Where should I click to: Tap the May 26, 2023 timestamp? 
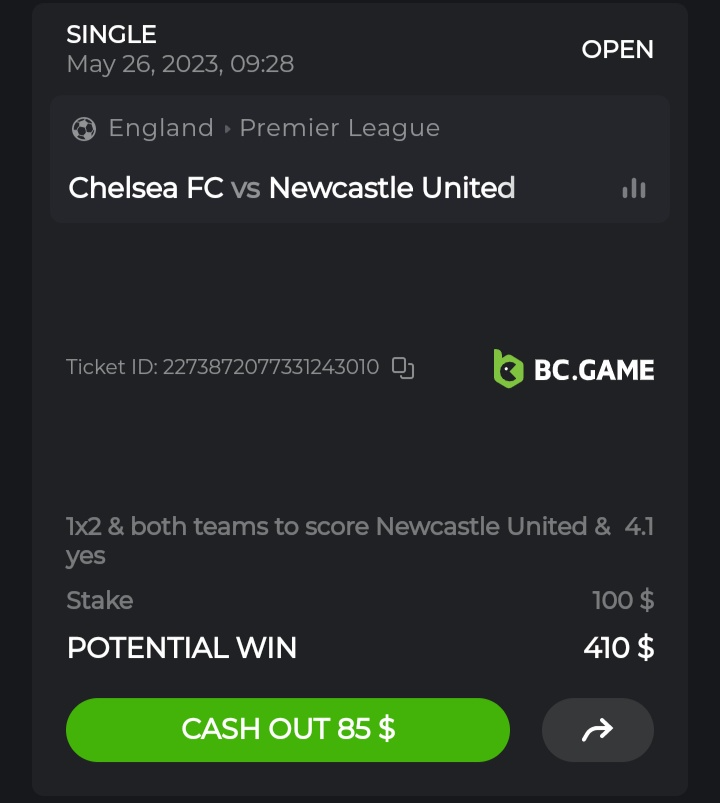pyautogui.click(x=180, y=64)
